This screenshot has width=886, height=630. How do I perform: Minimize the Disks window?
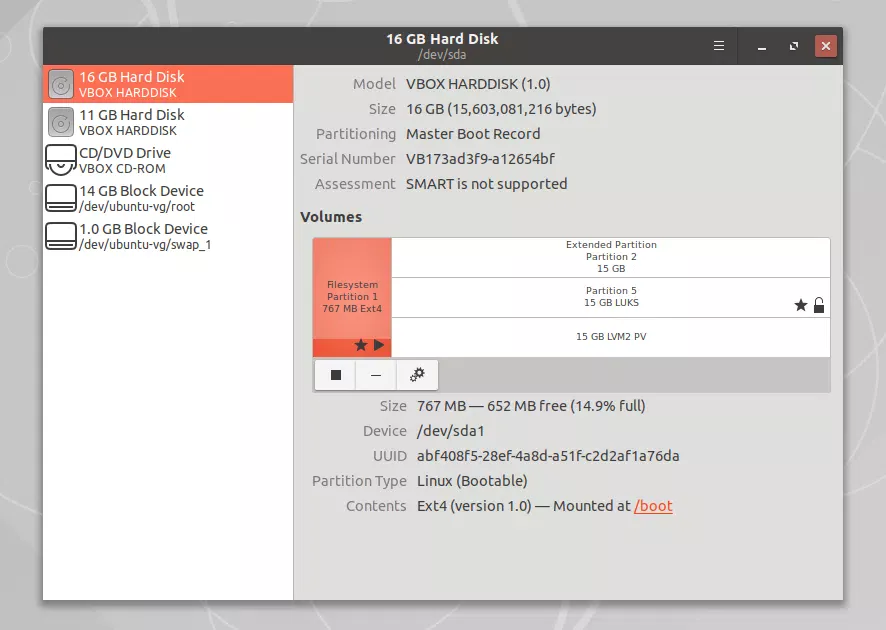pos(762,46)
